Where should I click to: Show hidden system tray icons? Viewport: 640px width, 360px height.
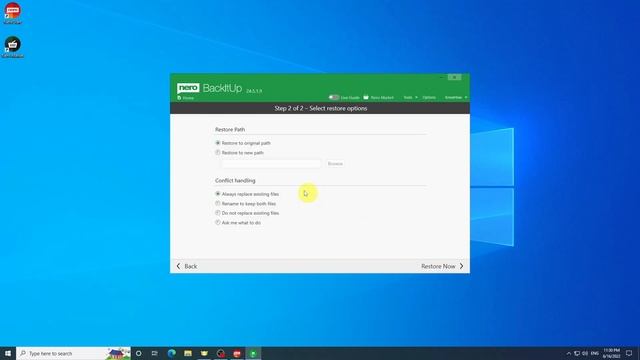pos(568,353)
